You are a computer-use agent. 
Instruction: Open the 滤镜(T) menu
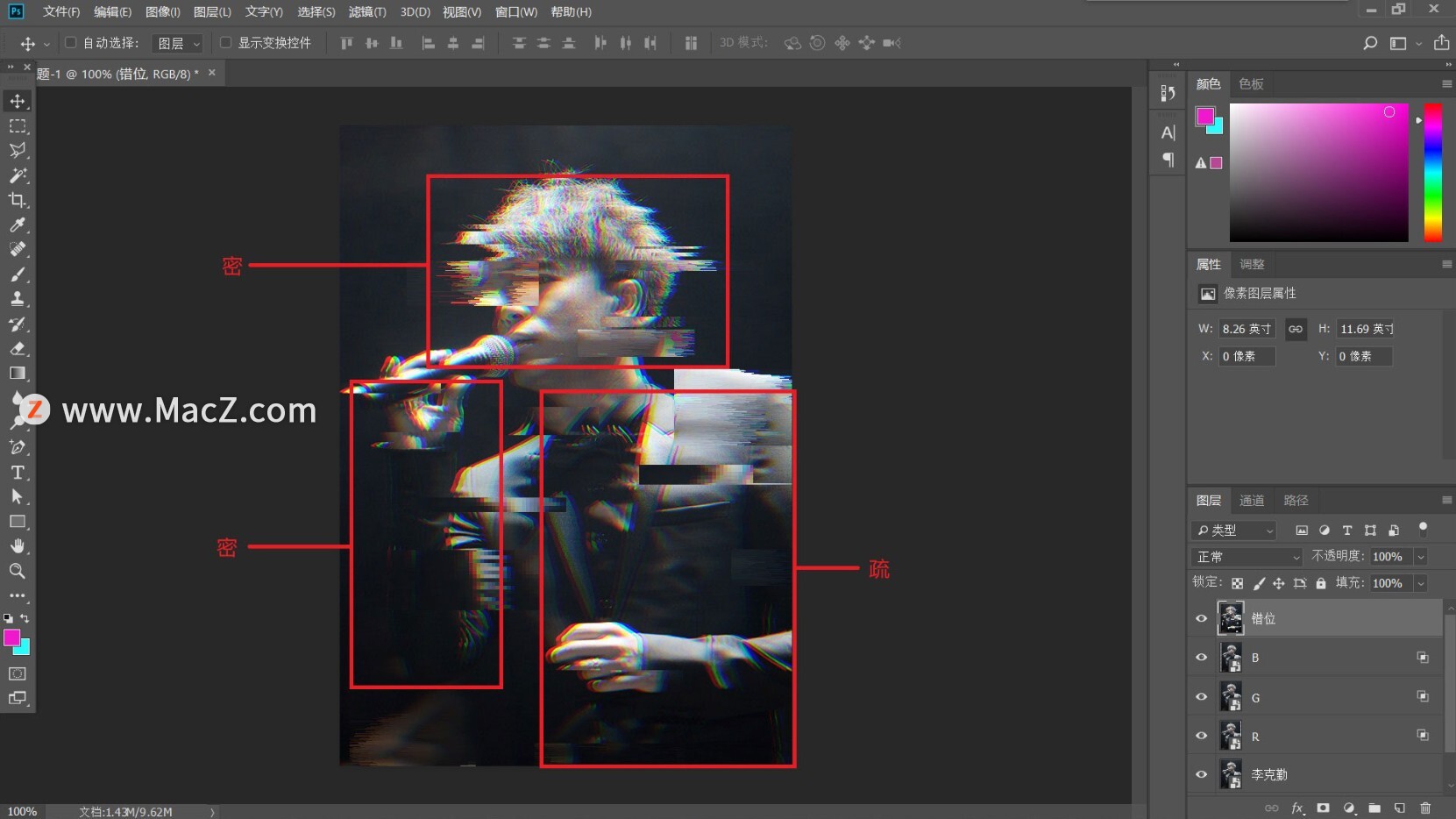tap(366, 11)
